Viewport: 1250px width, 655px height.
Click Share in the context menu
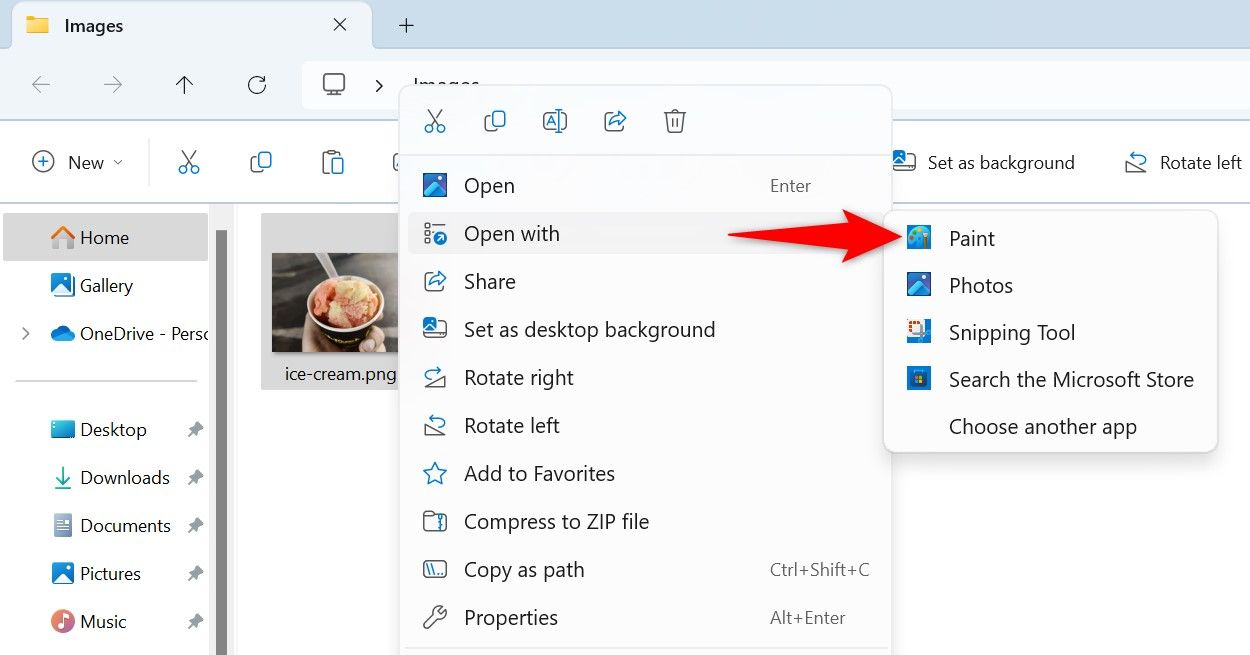click(x=645, y=282)
